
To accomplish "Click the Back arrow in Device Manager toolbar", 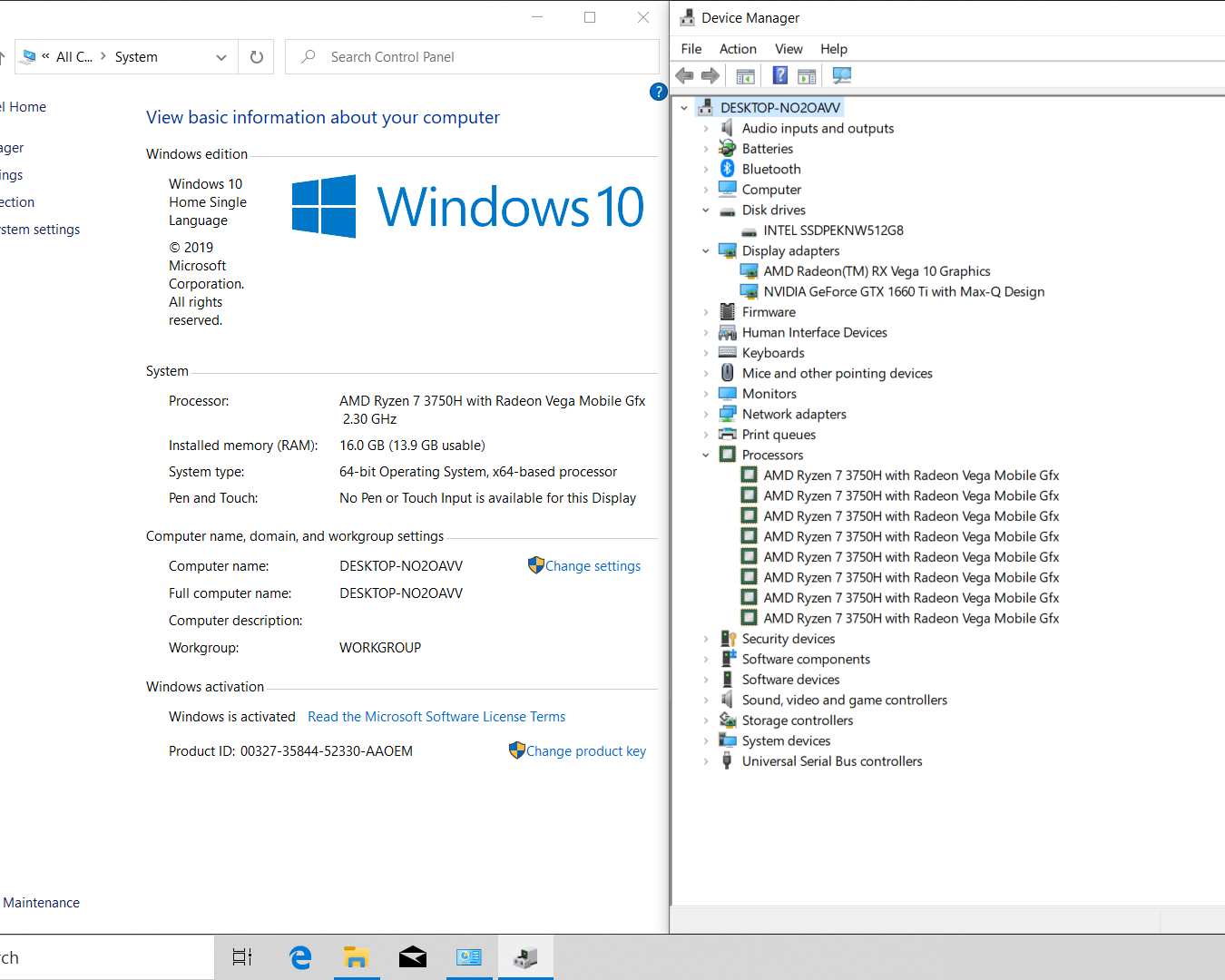I will click(x=685, y=76).
